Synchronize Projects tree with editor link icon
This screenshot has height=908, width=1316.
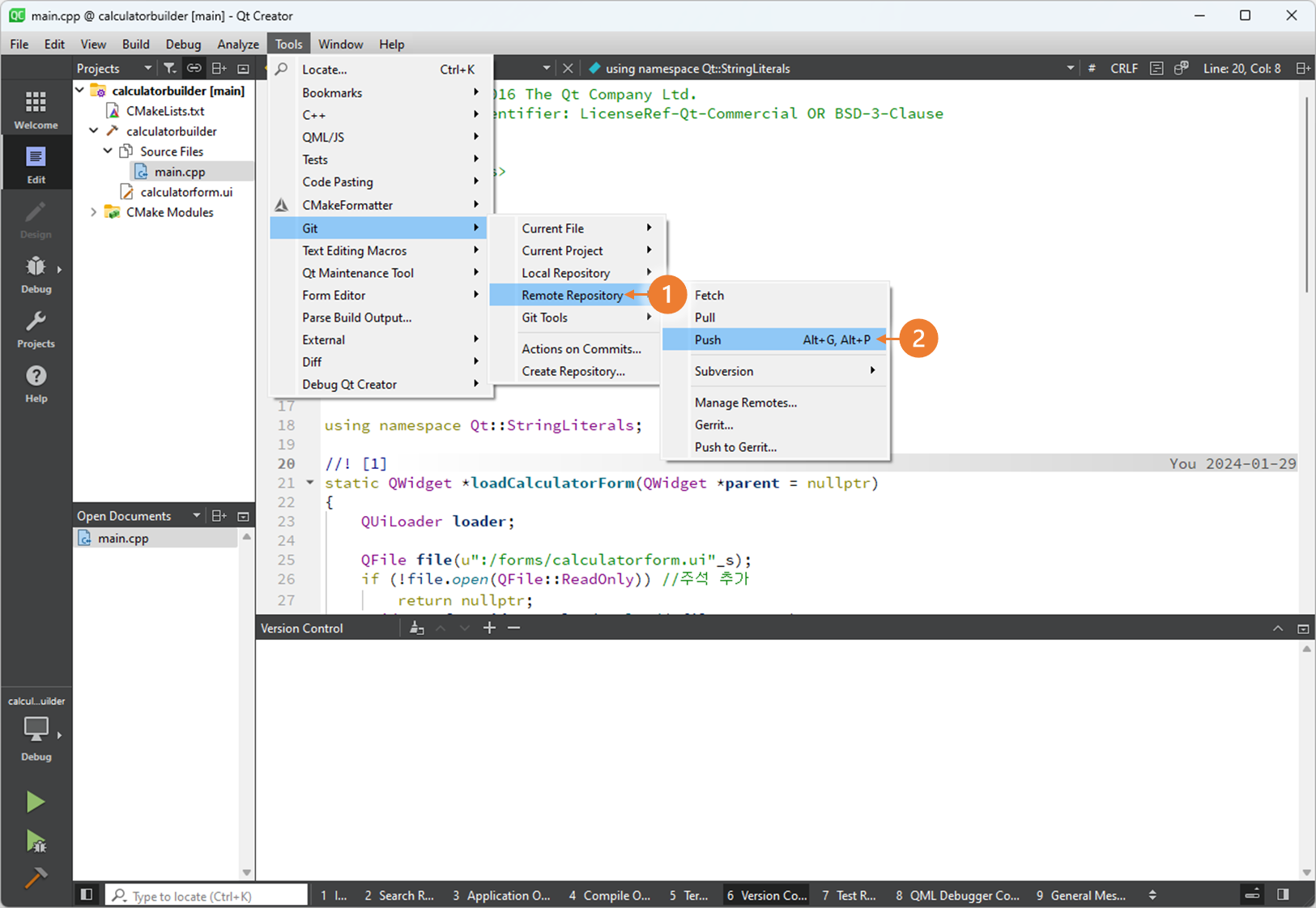[x=194, y=68]
